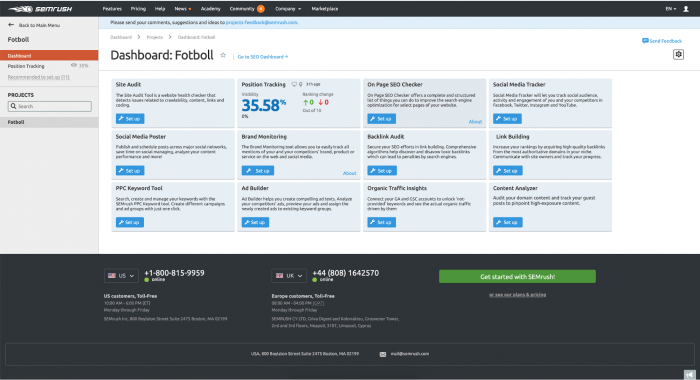The height and width of the screenshot is (380, 700).
Task: Click Get started with SEMrush button
Action: click(517, 276)
